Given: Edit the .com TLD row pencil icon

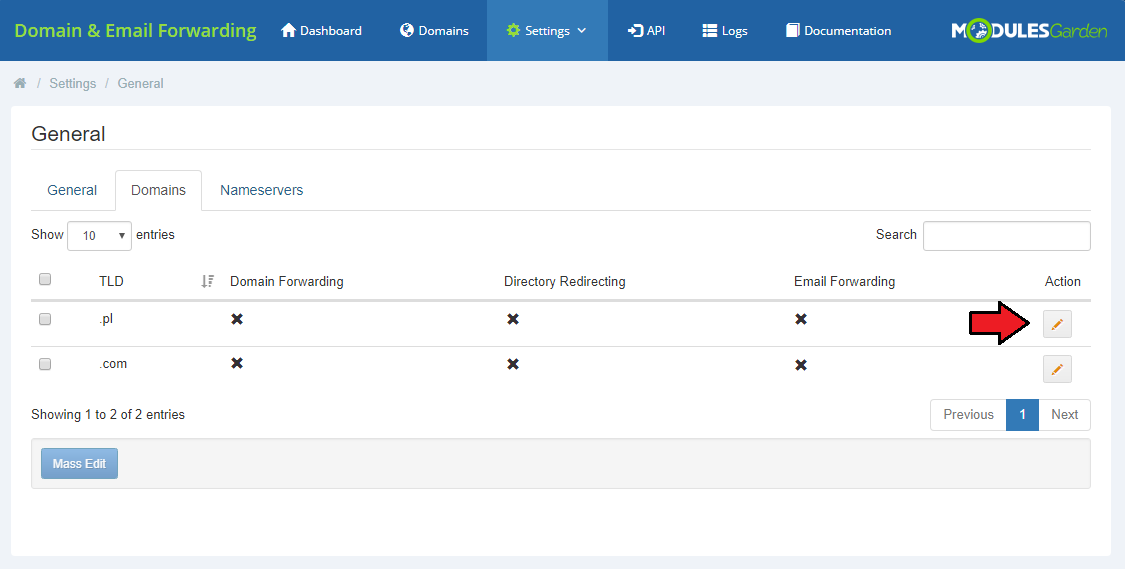Looking at the screenshot, I should [x=1057, y=369].
